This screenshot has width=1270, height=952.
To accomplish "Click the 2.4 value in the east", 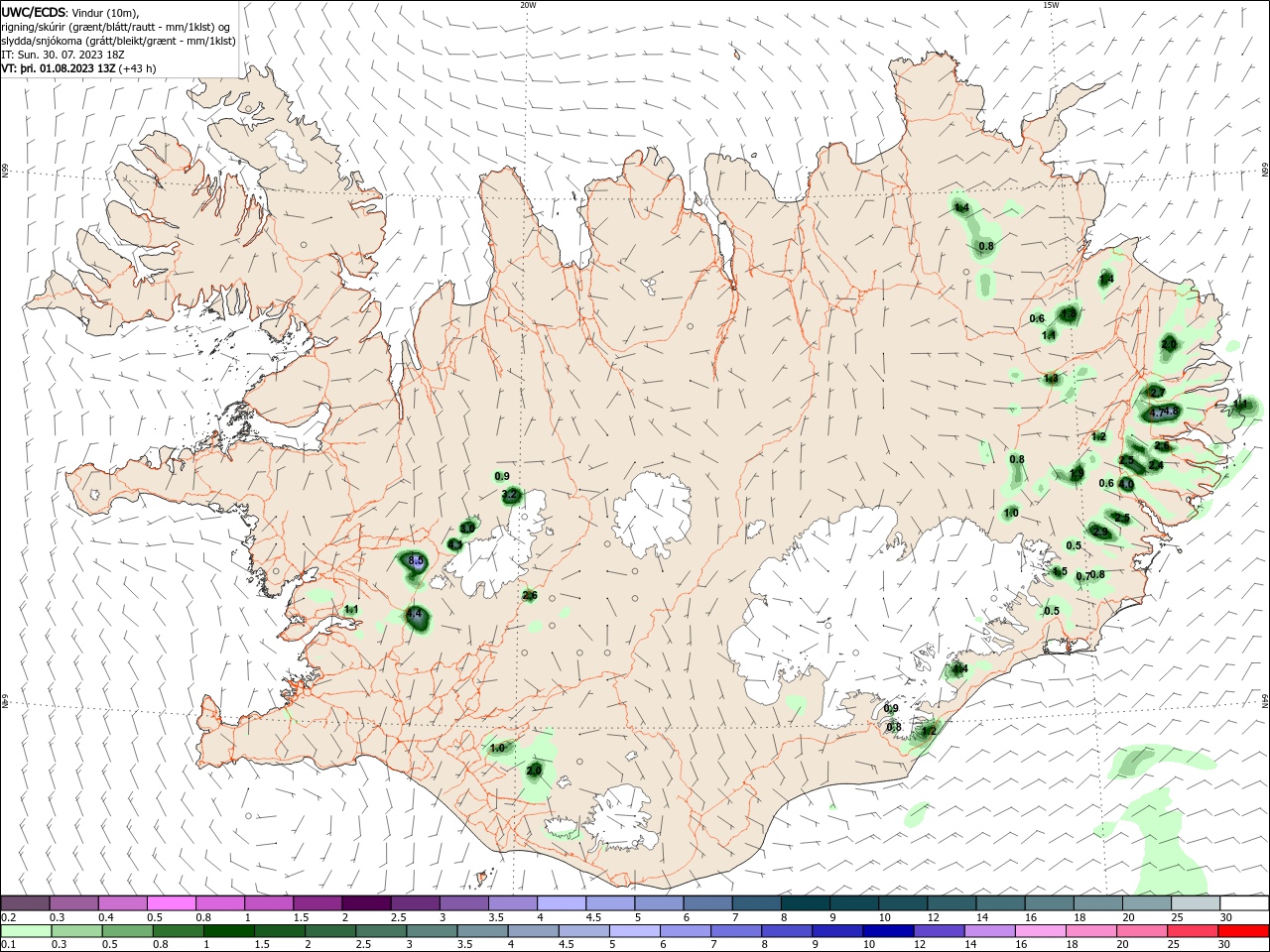I will (x=1156, y=465).
